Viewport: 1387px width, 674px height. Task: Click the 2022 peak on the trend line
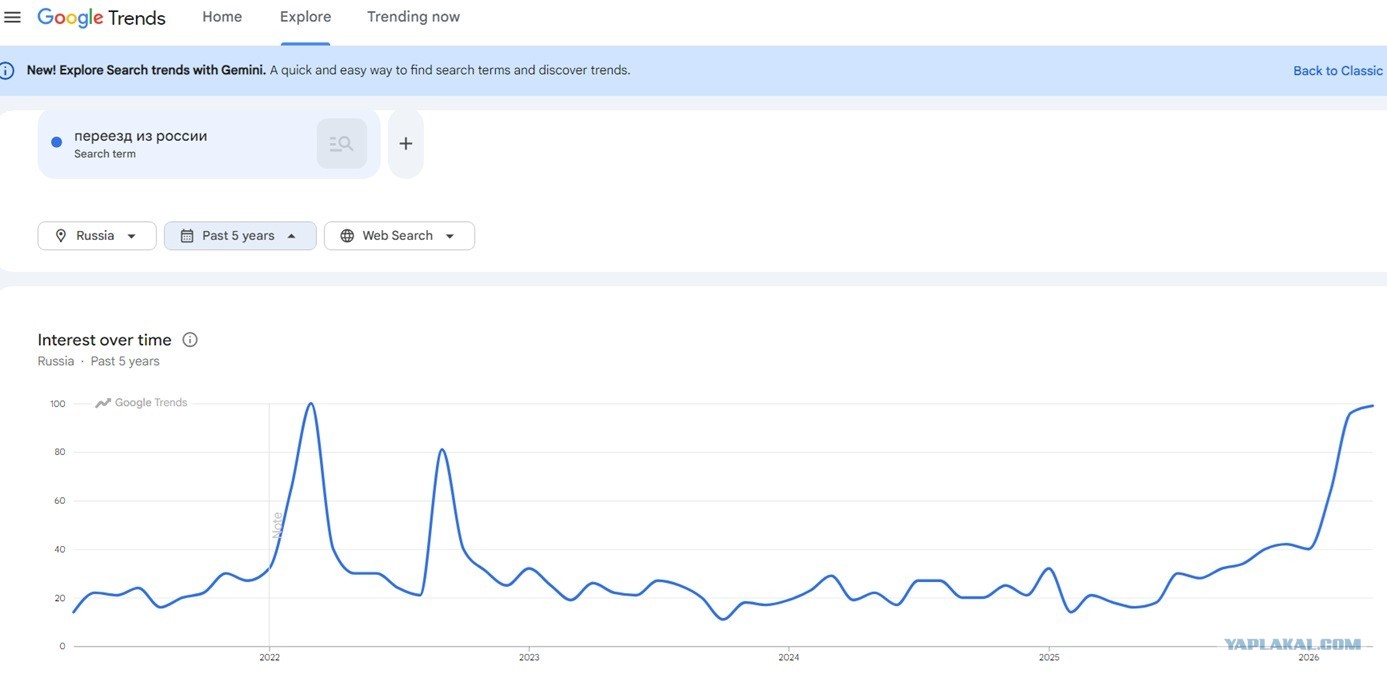pyautogui.click(x=311, y=404)
